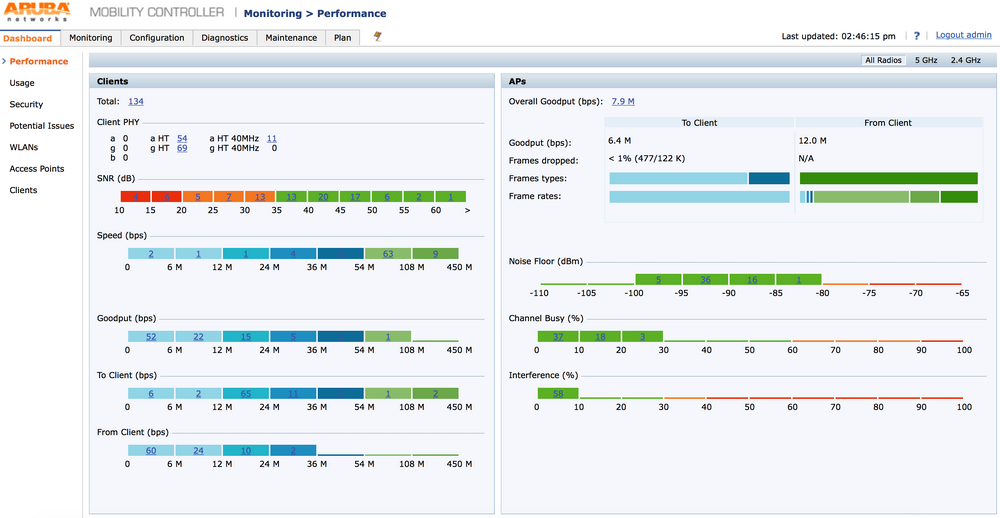Open Security in the sidebar
1000x518 pixels.
[x=26, y=104]
